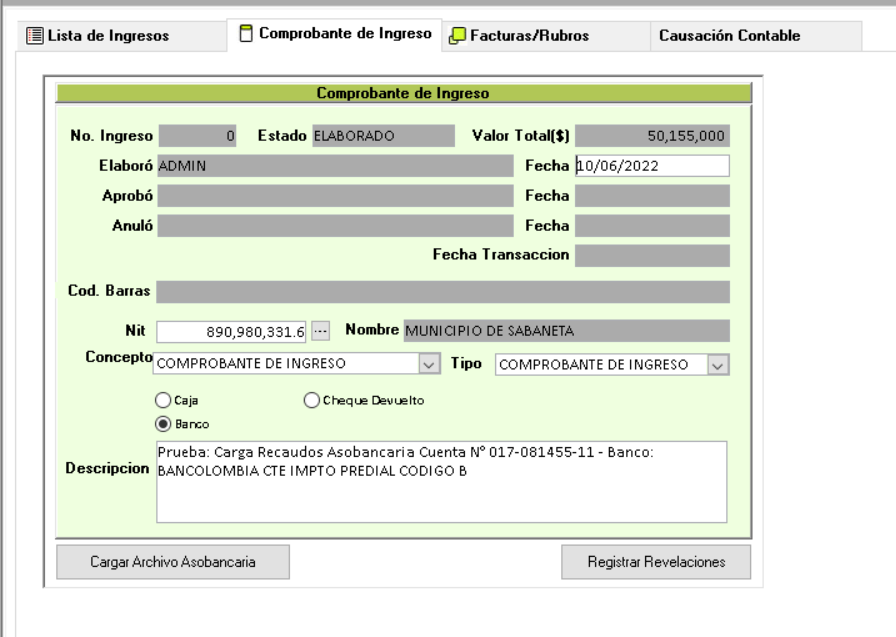Expand the Tipo dropdown arrow
Viewport: 896px width, 637px height.
718,365
